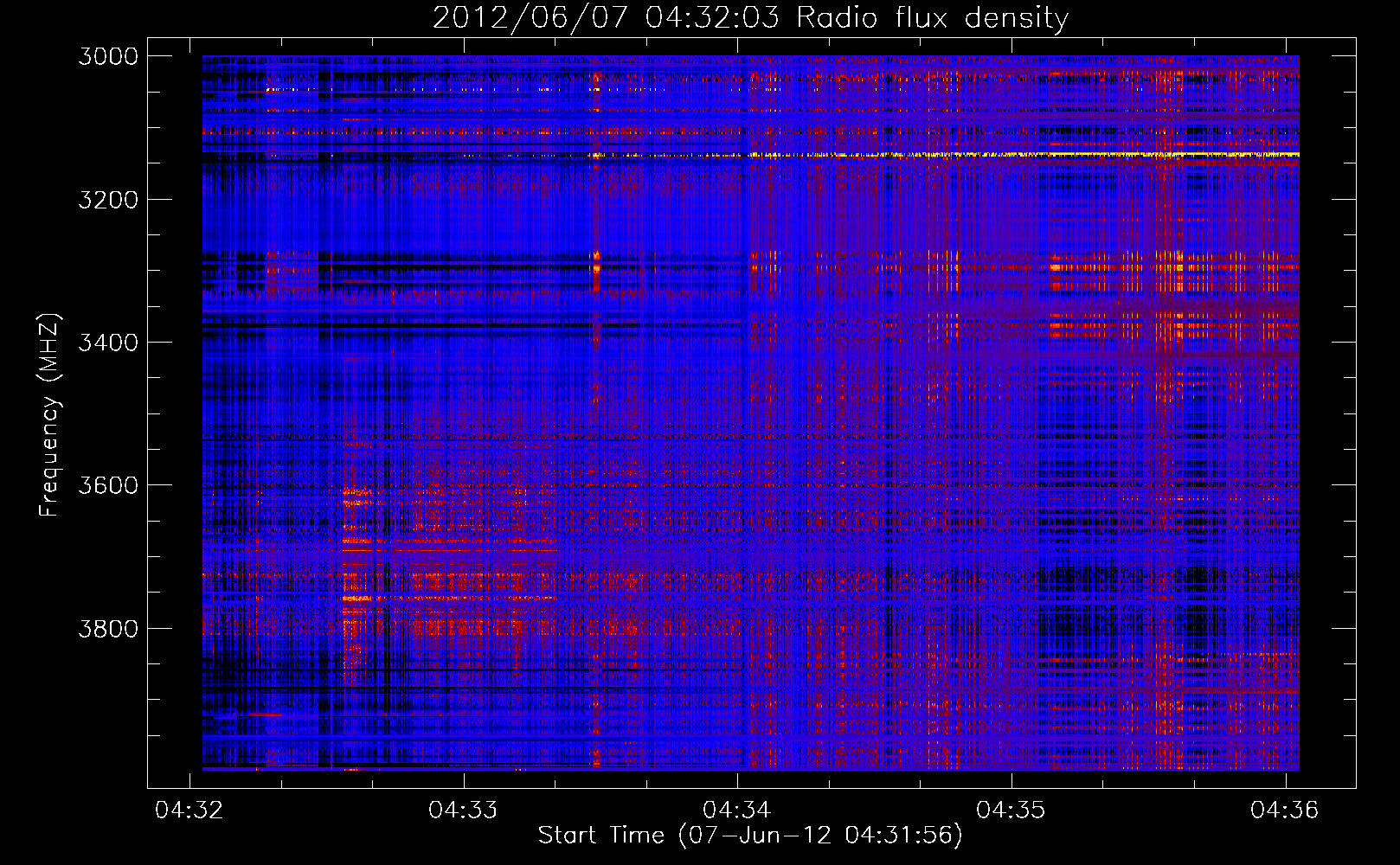Click the plot title '2012/06/07 04:32:03 Radio flux density'
This screenshot has width=1400, height=865.
tap(750, 18)
